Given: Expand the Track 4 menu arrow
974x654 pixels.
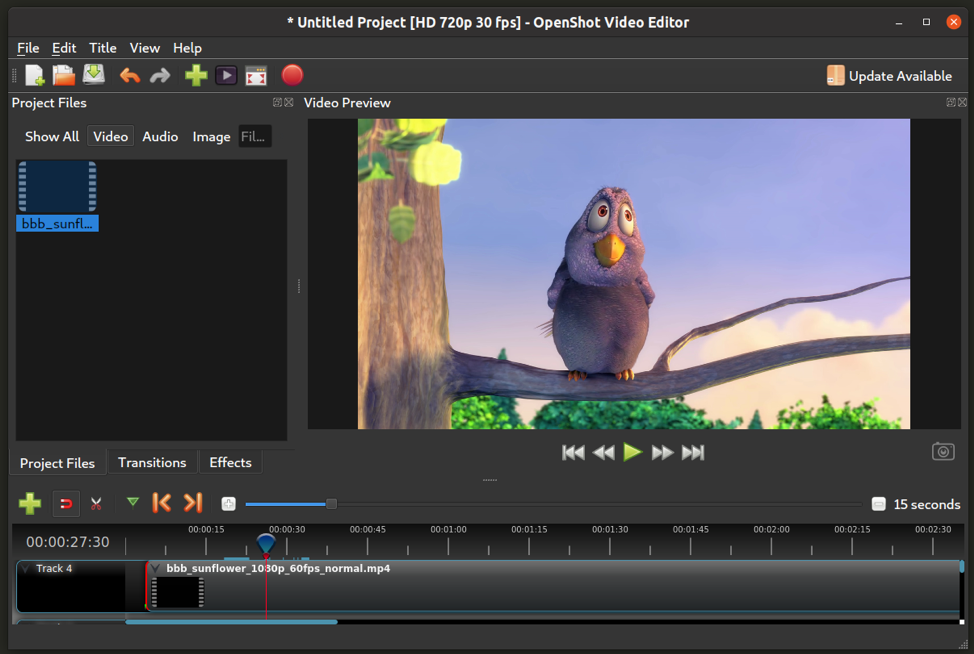Looking at the screenshot, I should [26, 569].
